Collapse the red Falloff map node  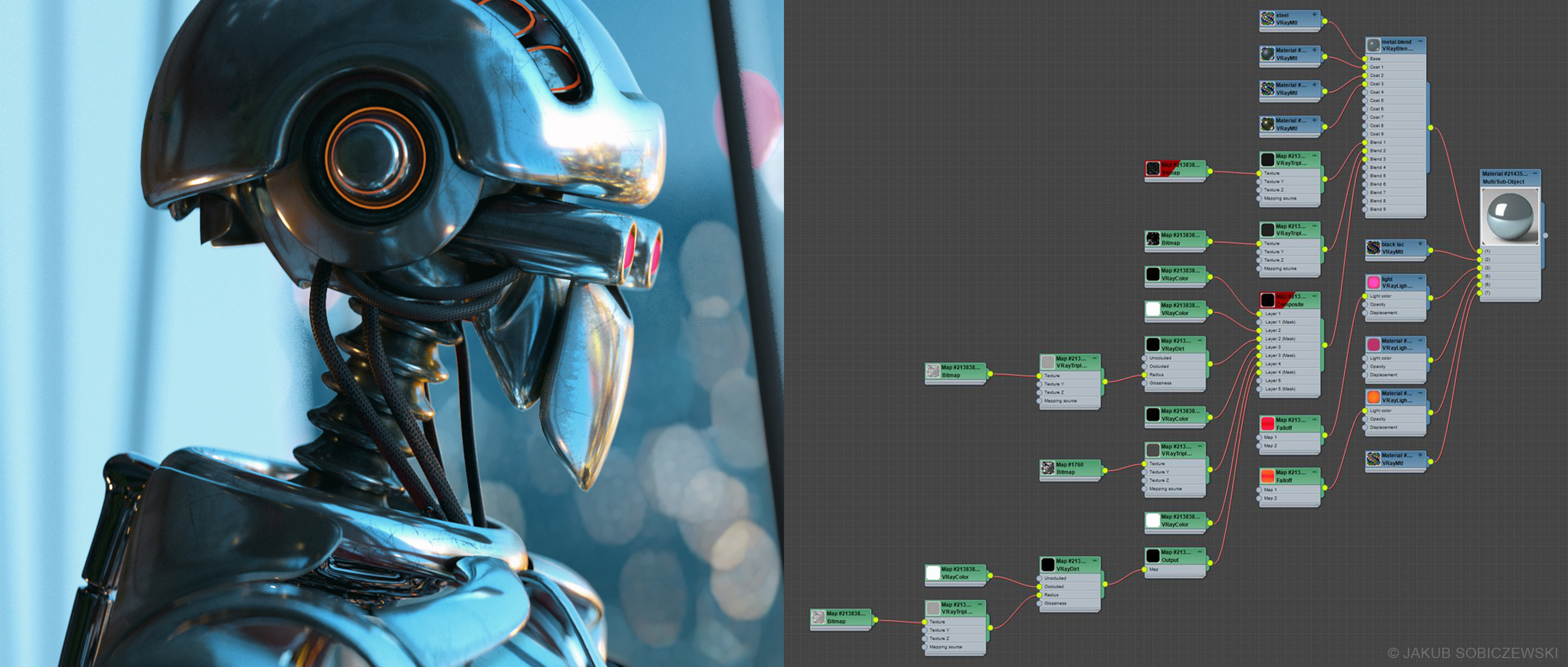pos(1314,419)
